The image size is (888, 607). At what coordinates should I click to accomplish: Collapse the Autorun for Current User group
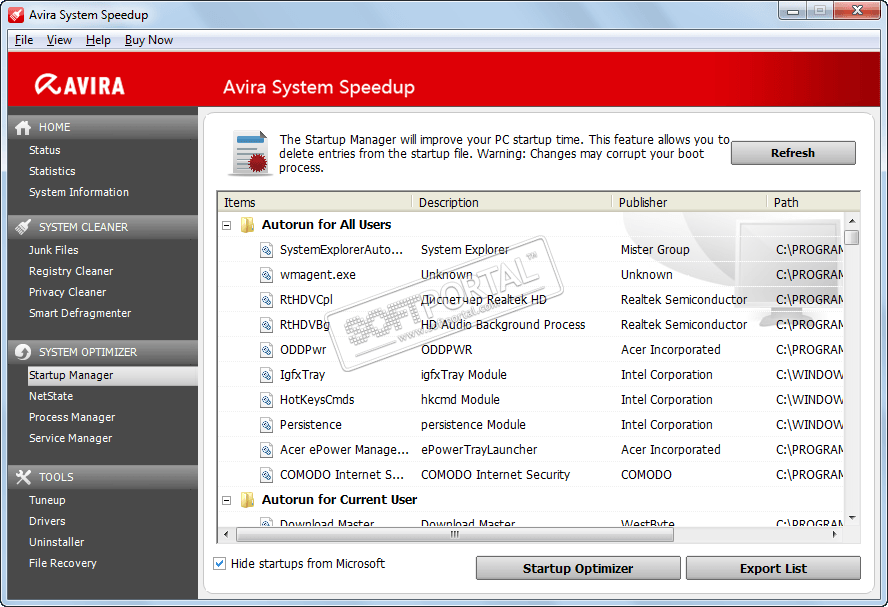[x=227, y=501]
